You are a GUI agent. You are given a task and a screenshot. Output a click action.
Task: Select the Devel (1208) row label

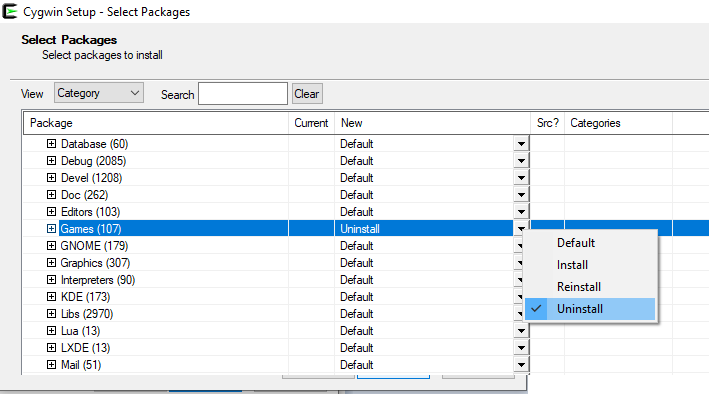(91, 178)
